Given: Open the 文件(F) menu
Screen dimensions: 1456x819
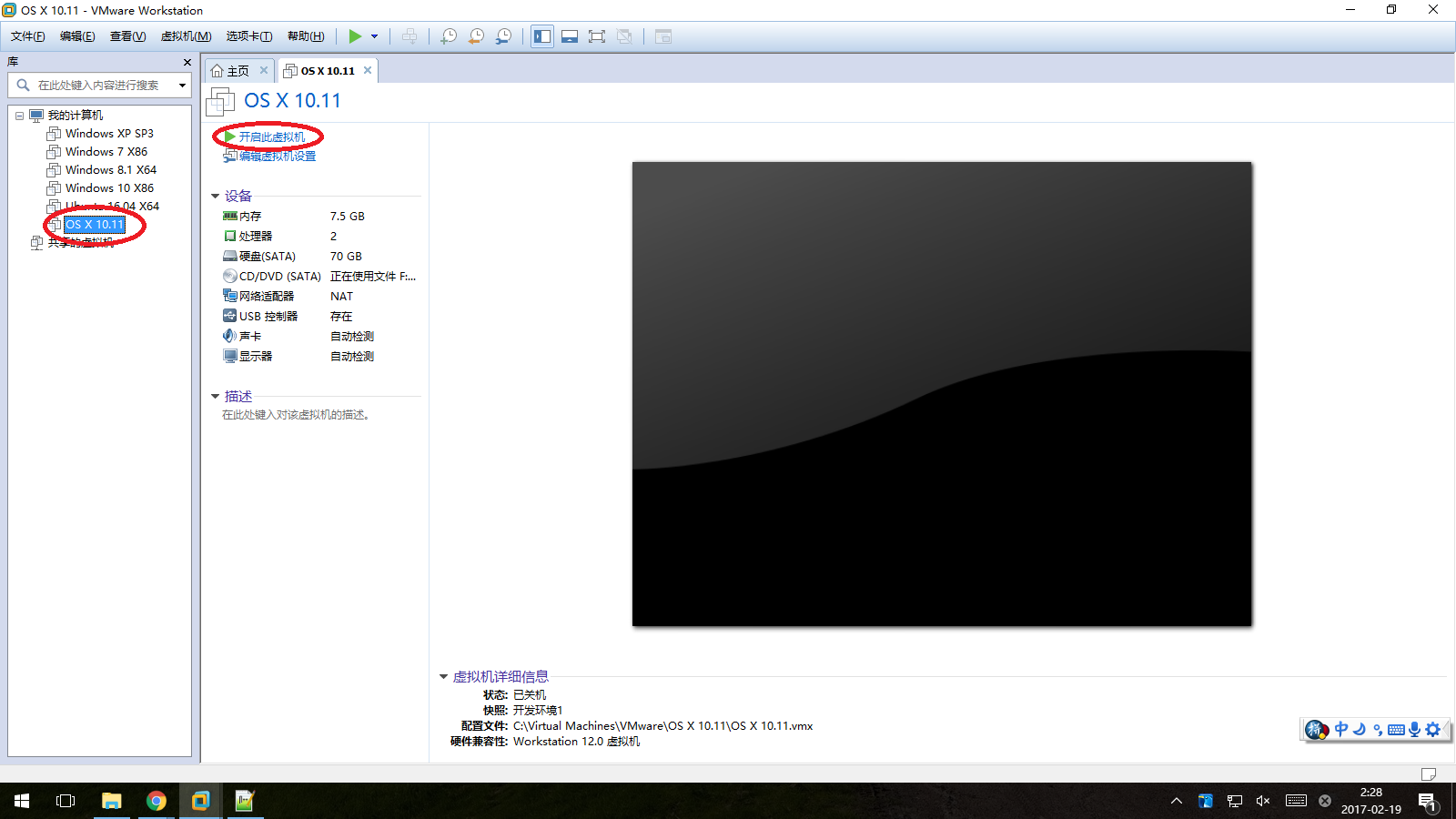Looking at the screenshot, I should pyautogui.click(x=27, y=36).
